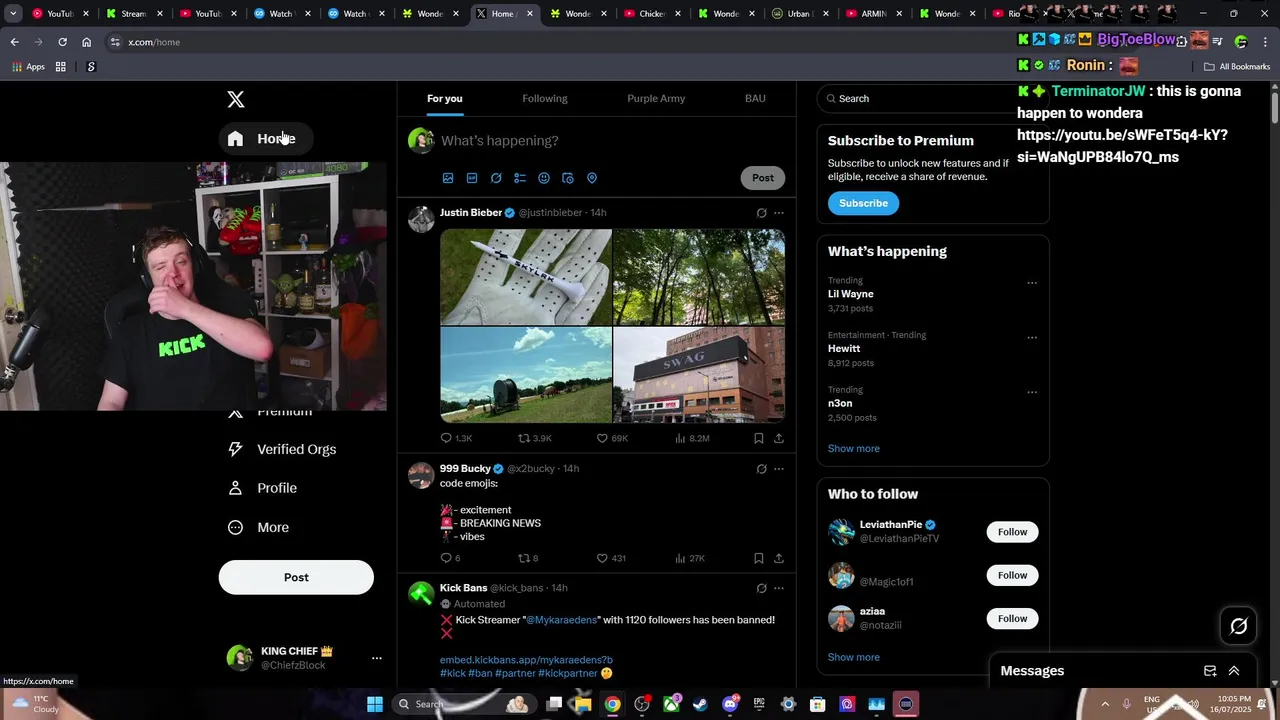Click Grok enhance icon in composer
The width and height of the screenshot is (1280, 720).
(496, 178)
